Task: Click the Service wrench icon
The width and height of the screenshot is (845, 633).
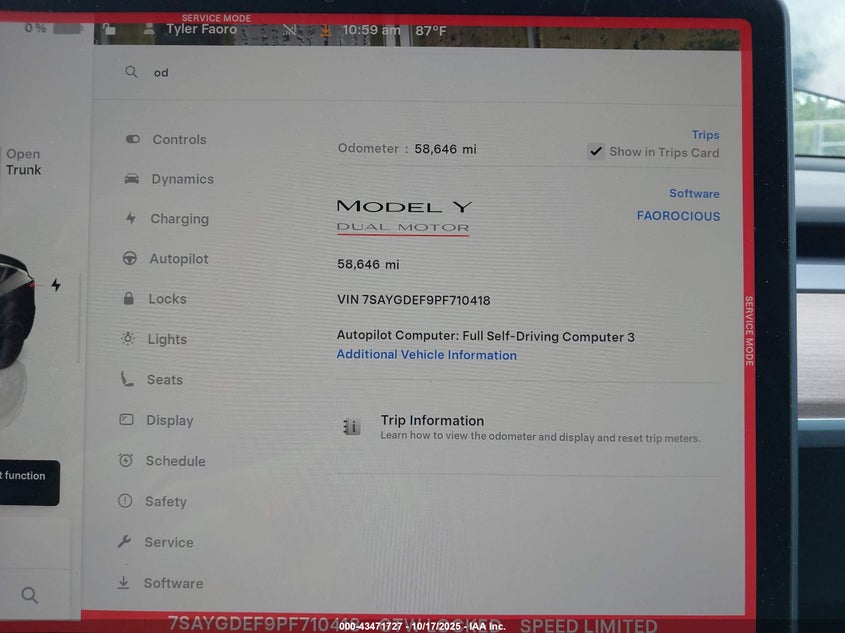Action: coord(124,542)
